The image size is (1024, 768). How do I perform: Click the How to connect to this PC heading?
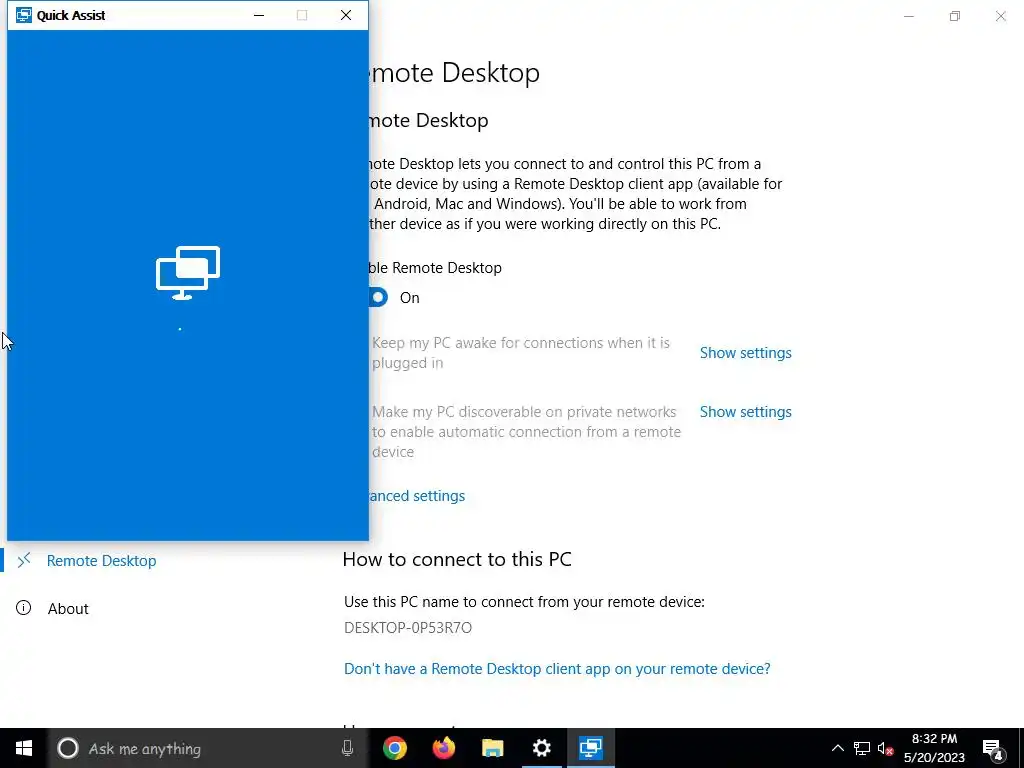coord(457,559)
